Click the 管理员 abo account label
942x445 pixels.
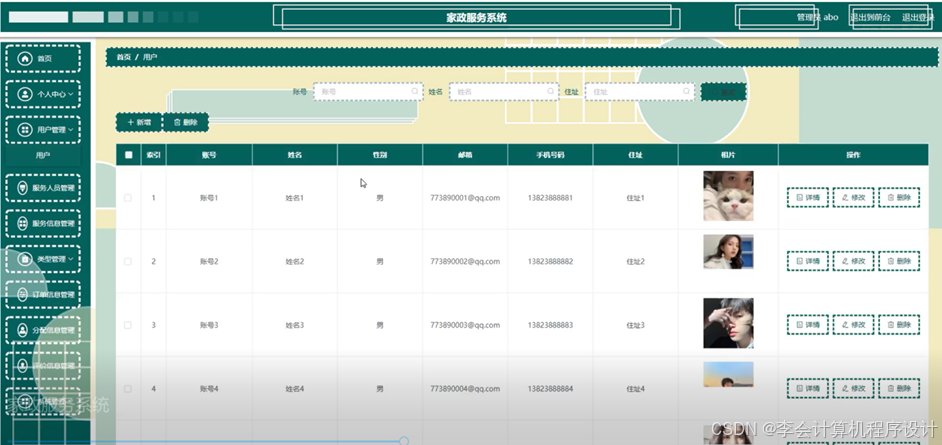coord(817,17)
